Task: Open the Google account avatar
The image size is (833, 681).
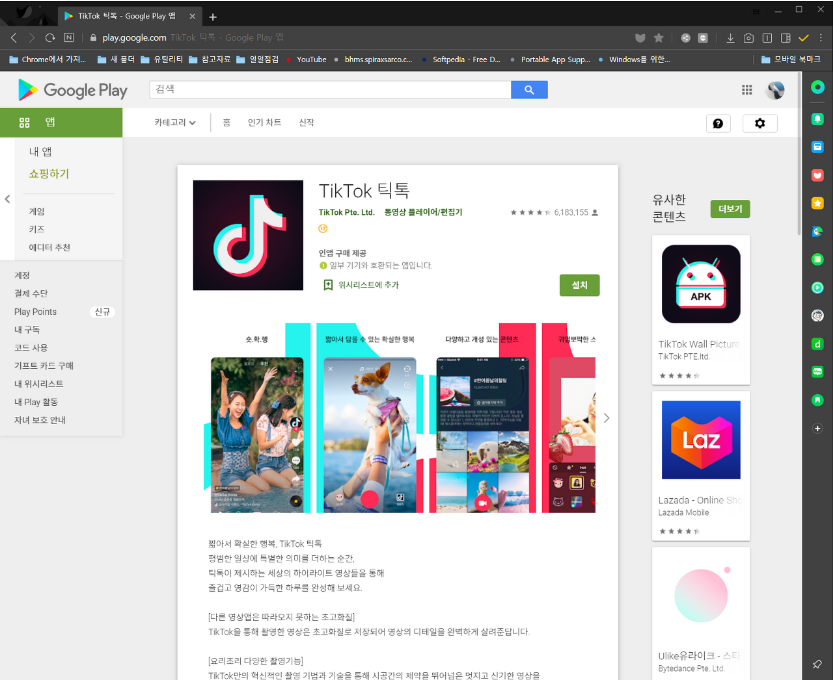Action: tap(775, 90)
